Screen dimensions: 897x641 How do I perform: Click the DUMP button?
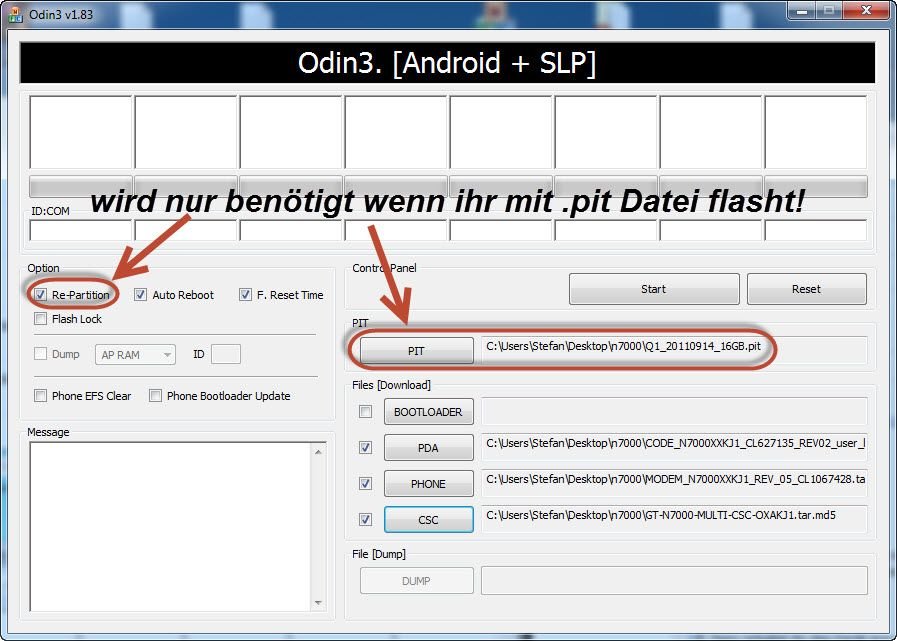416,581
